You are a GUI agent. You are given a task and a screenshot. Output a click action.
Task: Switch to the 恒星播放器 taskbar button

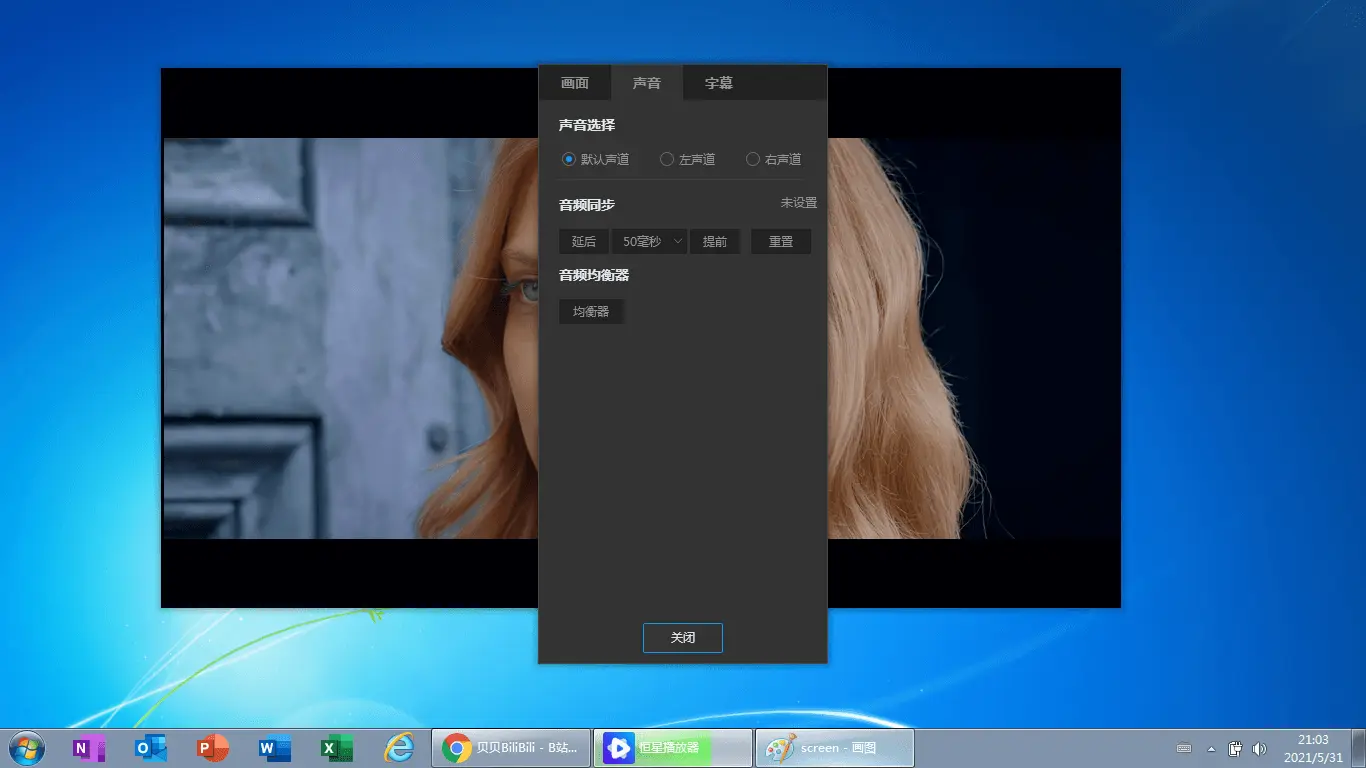point(673,748)
